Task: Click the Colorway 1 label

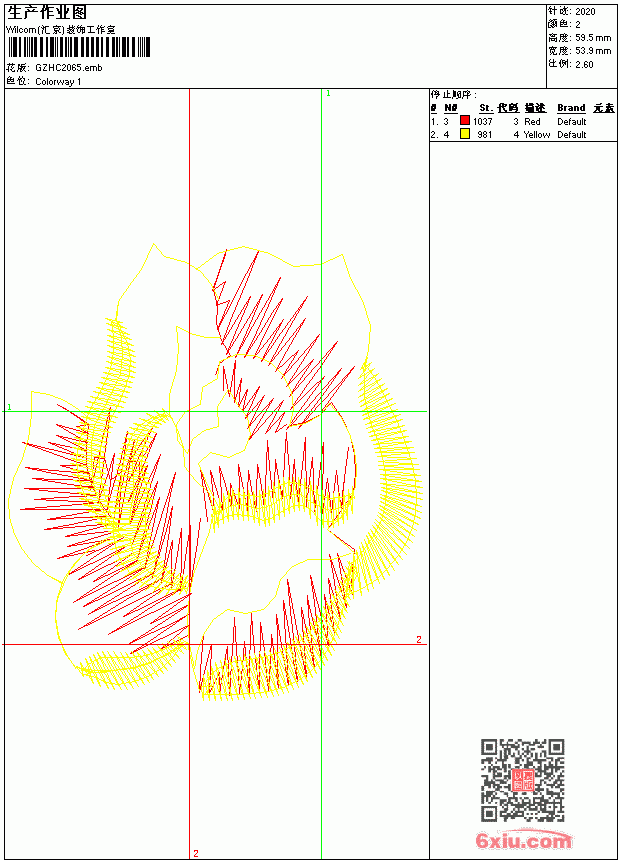Action: [58, 82]
